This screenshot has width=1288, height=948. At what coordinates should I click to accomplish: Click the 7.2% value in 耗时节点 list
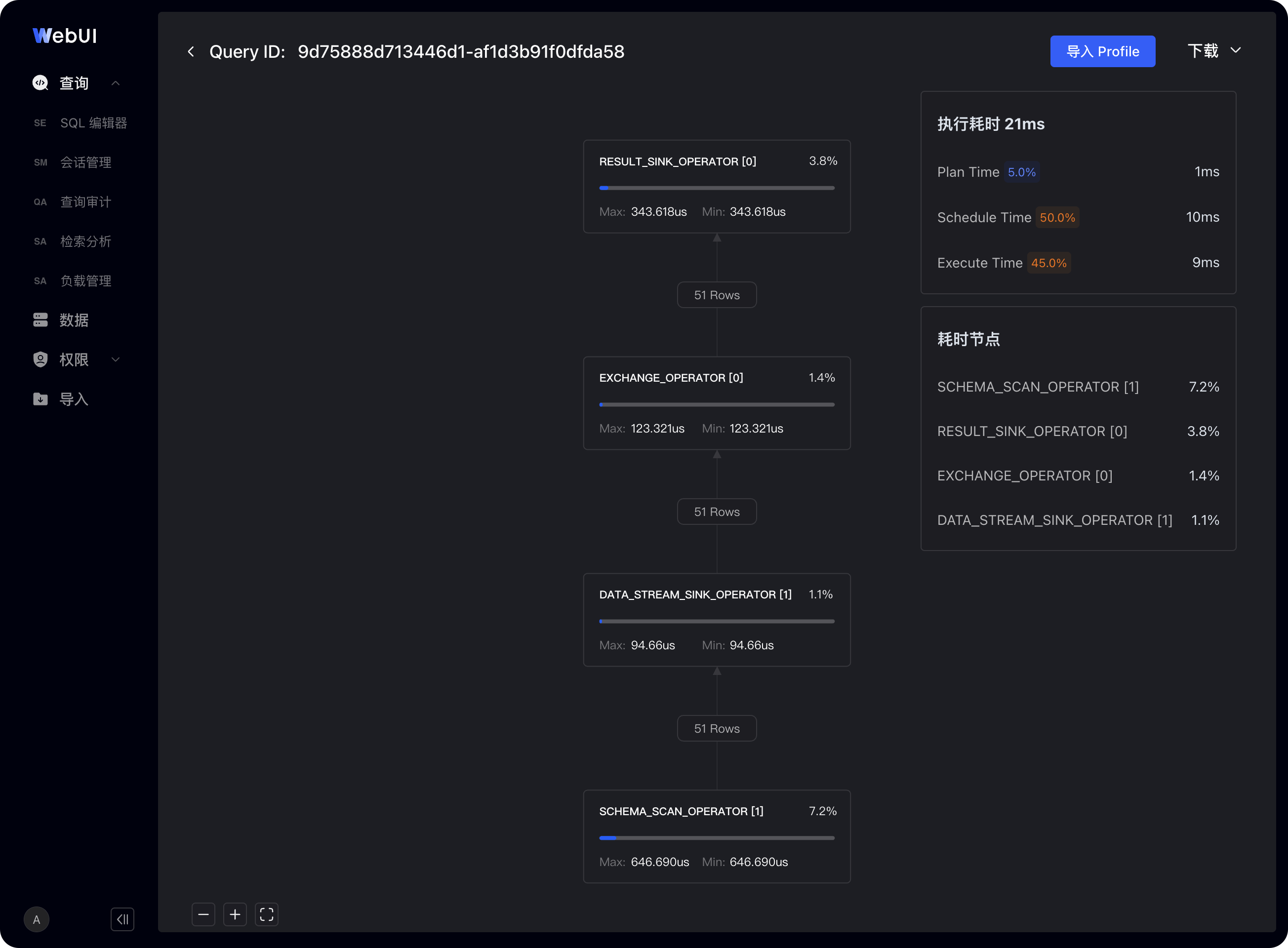click(x=1204, y=387)
